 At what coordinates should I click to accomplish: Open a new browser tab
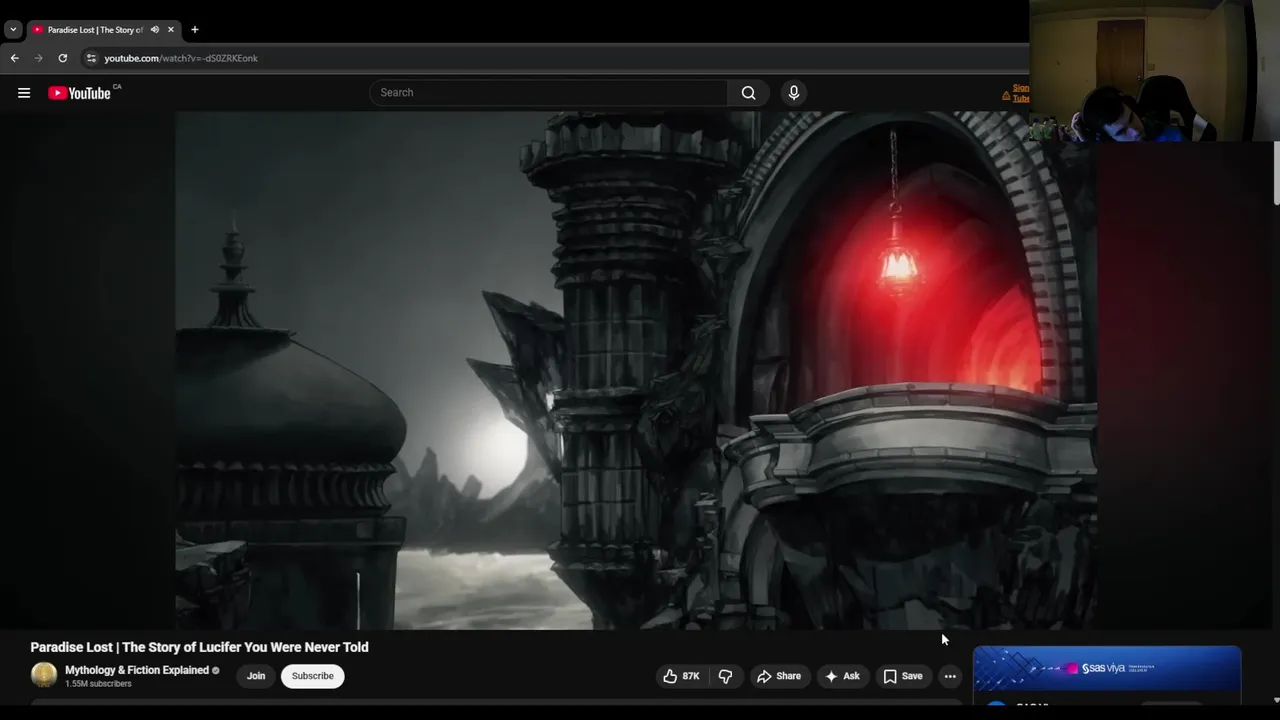point(195,30)
